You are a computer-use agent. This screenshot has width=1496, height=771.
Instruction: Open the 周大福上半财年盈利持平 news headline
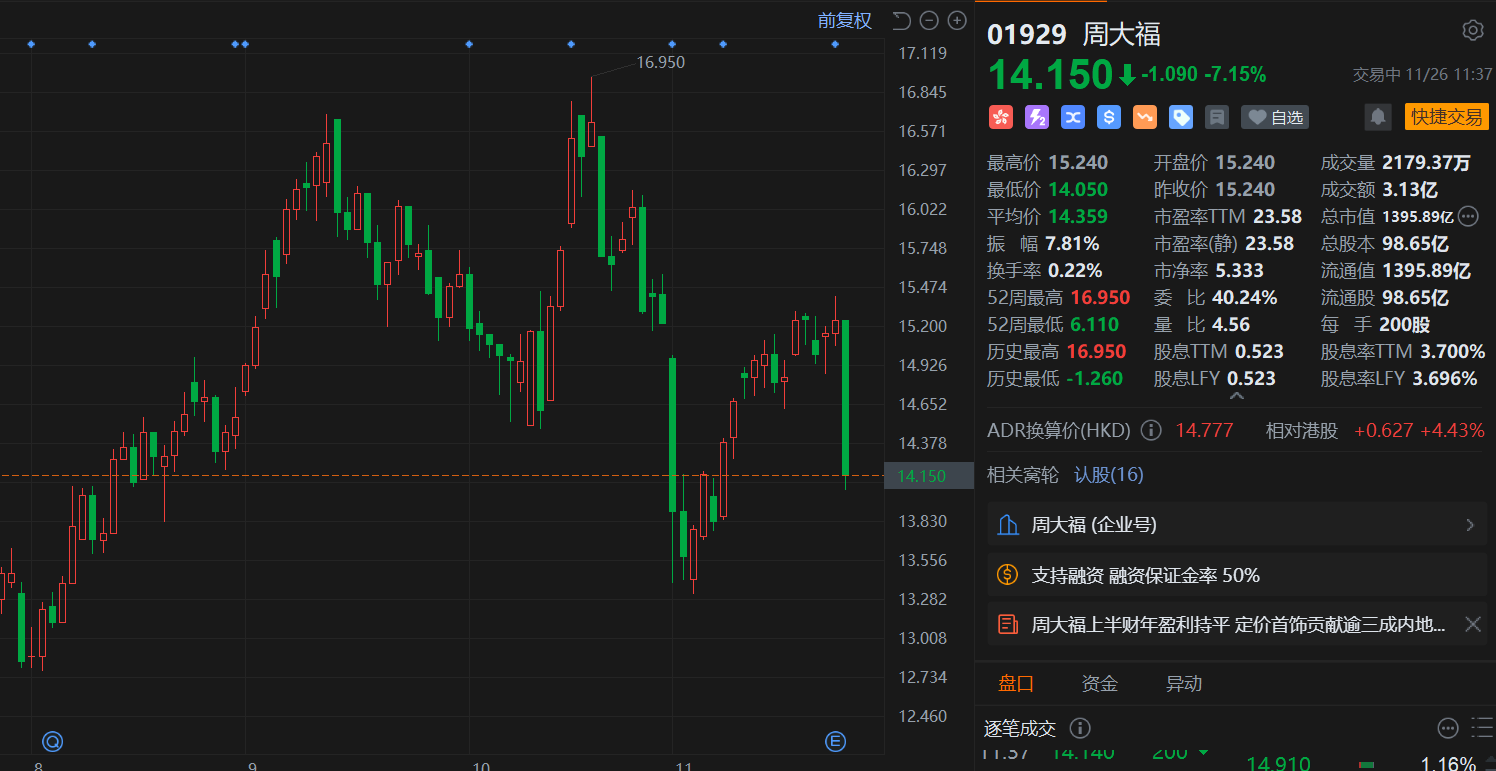click(1238, 625)
